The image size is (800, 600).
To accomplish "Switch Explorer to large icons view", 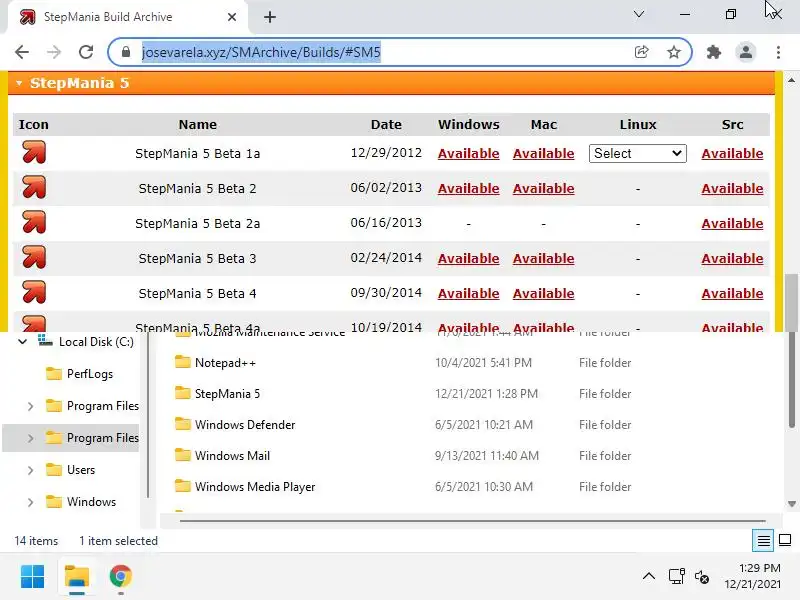I will click(785, 540).
